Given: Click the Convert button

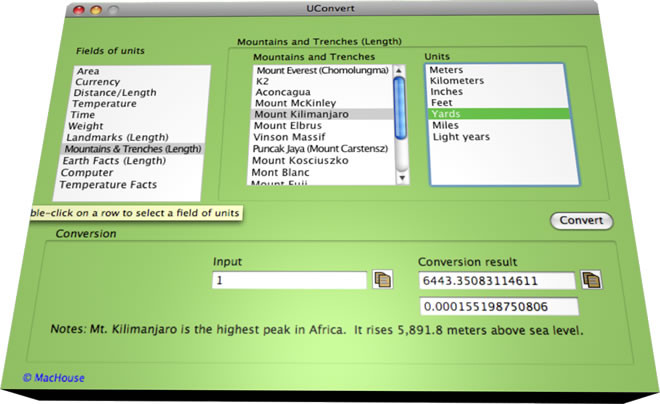Looking at the screenshot, I should point(581,221).
